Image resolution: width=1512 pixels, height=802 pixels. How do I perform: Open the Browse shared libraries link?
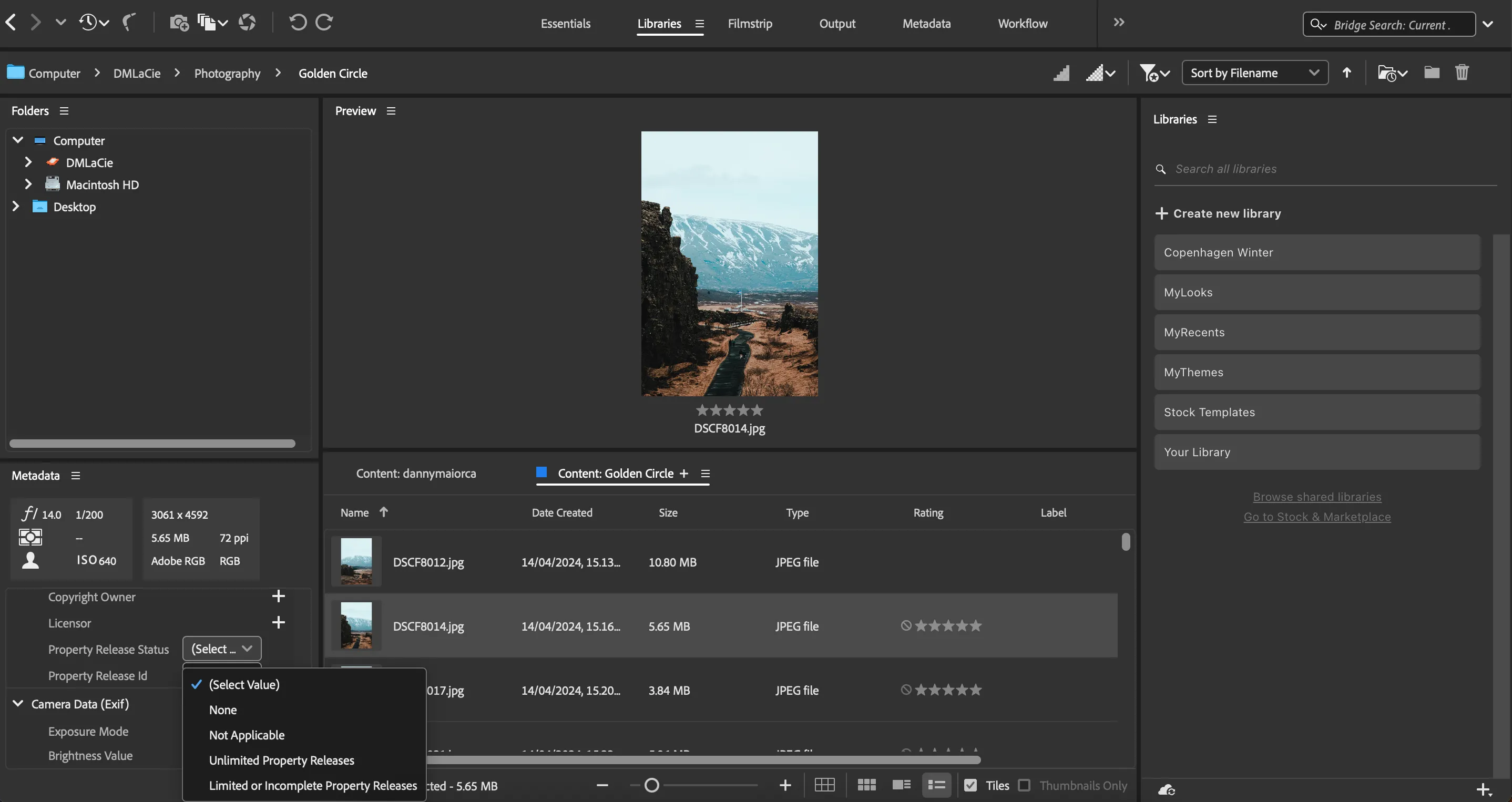(x=1317, y=496)
